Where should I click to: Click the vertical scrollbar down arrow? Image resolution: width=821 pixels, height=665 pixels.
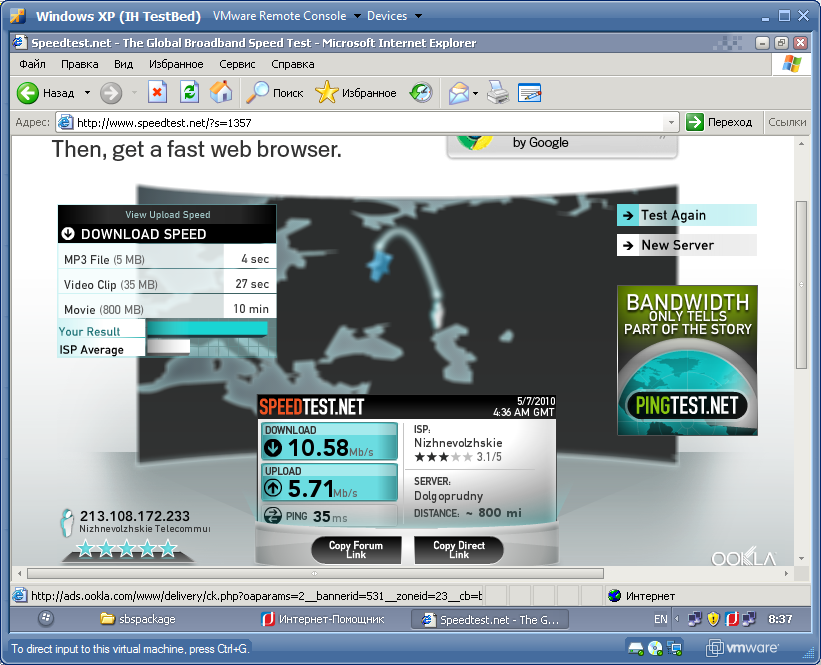(x=802, y=559)
